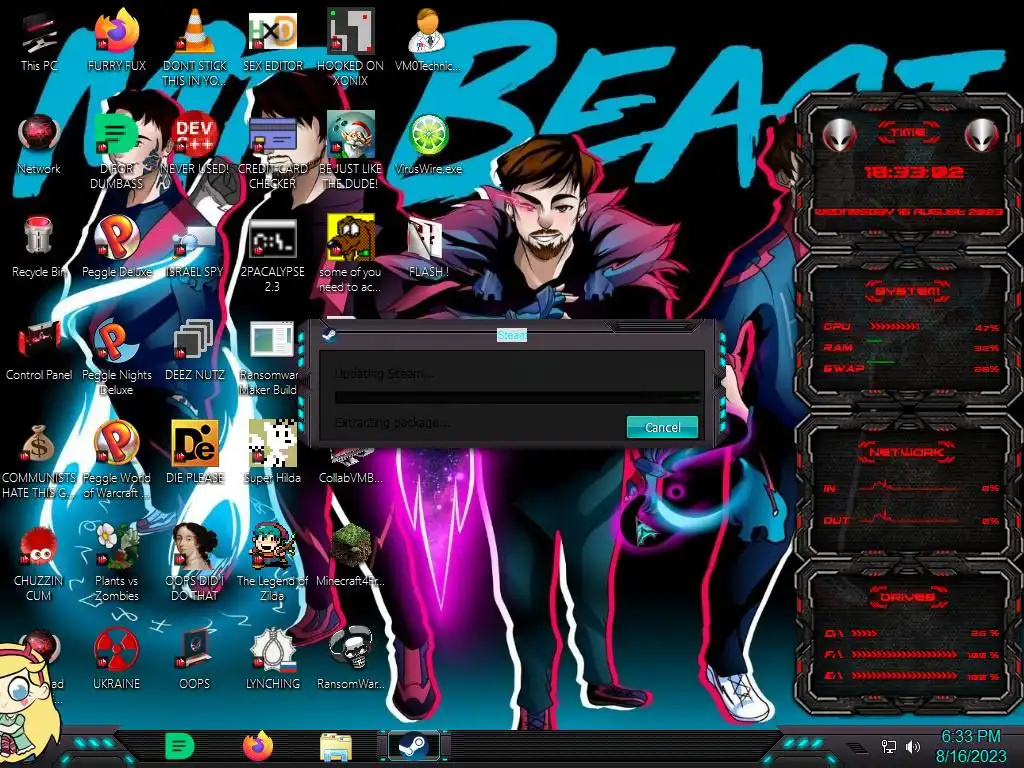Click the Steam update progress bar
This screenshot has width=1024, height=768.
tap(517, 397)
